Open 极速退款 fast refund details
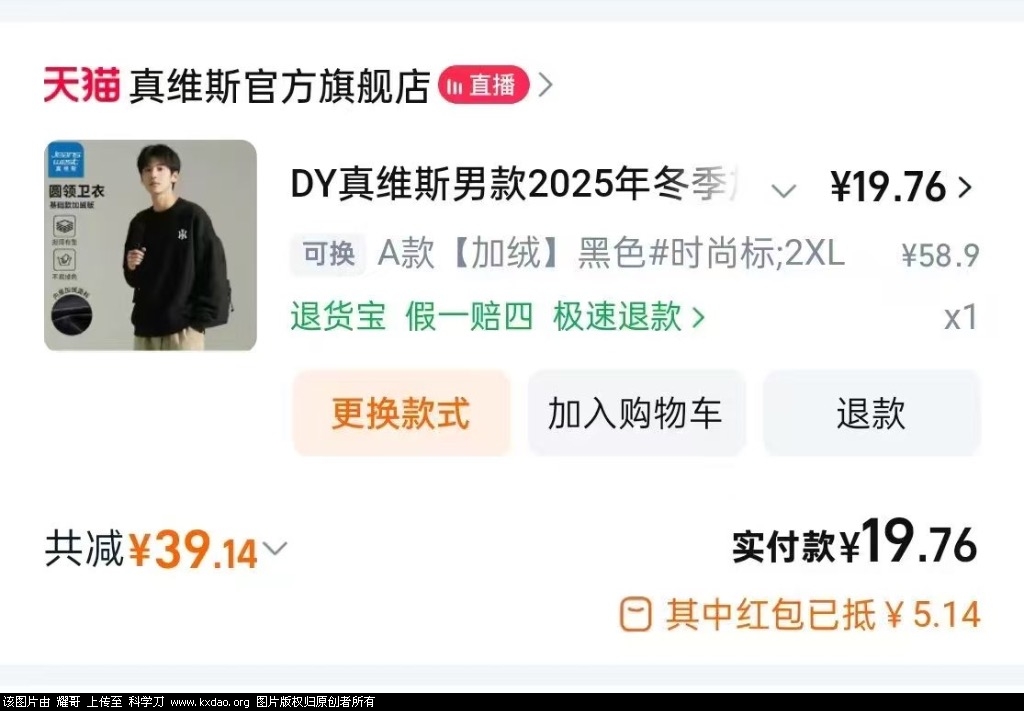Screen dimensions: 1024x711 pos(617,317)
